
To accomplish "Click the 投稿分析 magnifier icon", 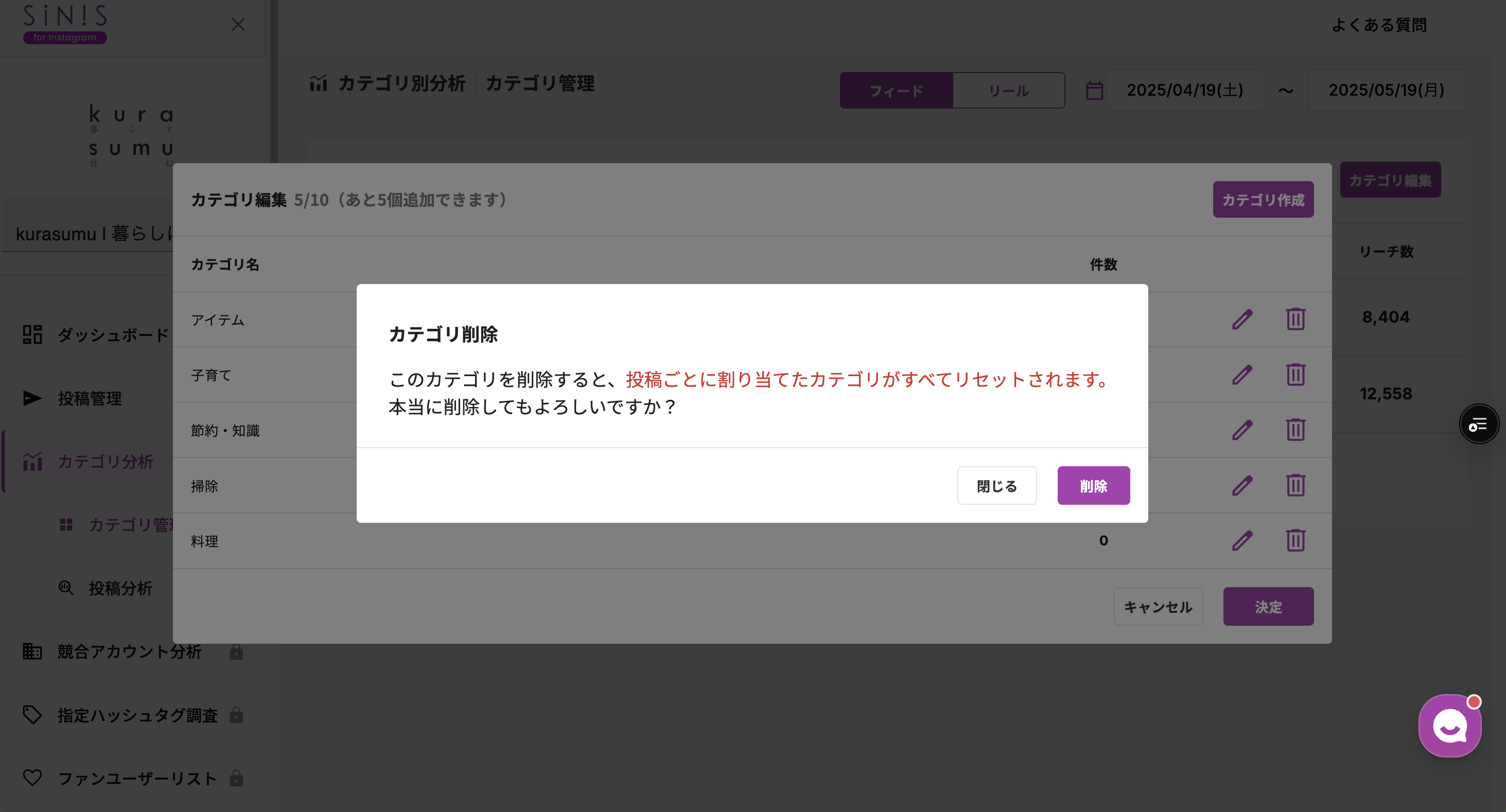I will (x=66, y=588).
